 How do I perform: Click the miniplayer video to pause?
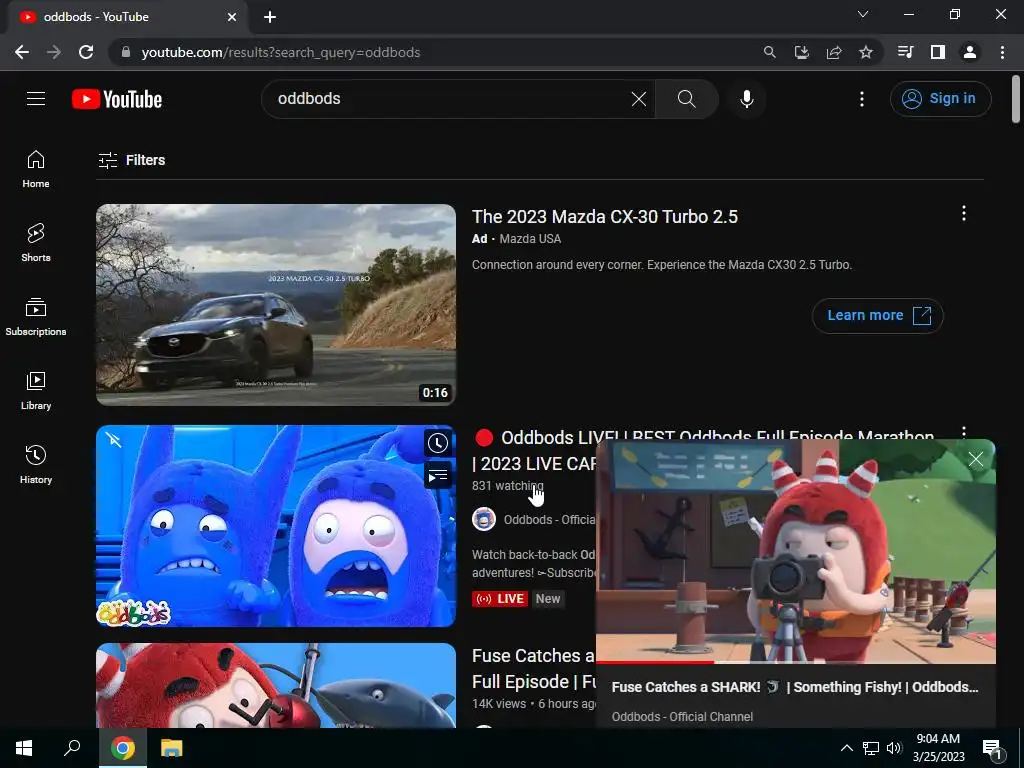coord(795,551)
